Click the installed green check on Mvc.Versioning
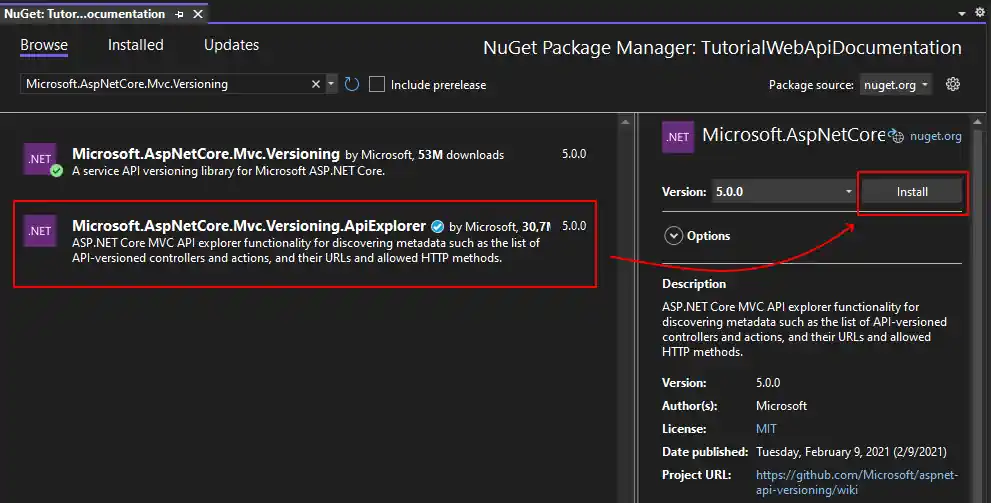 (x=57, y=171)
